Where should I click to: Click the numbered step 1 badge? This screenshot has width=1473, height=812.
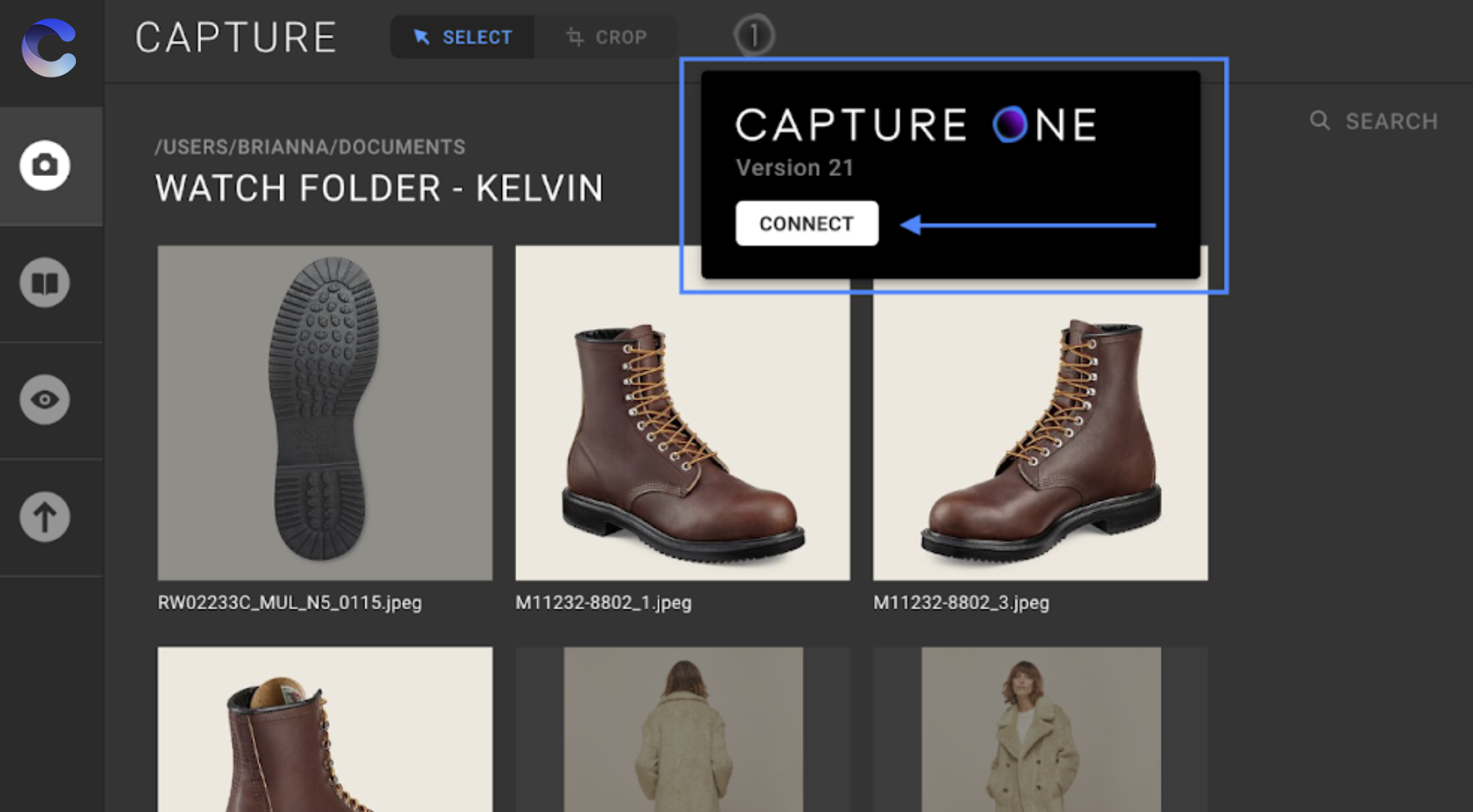click(753, 34)
